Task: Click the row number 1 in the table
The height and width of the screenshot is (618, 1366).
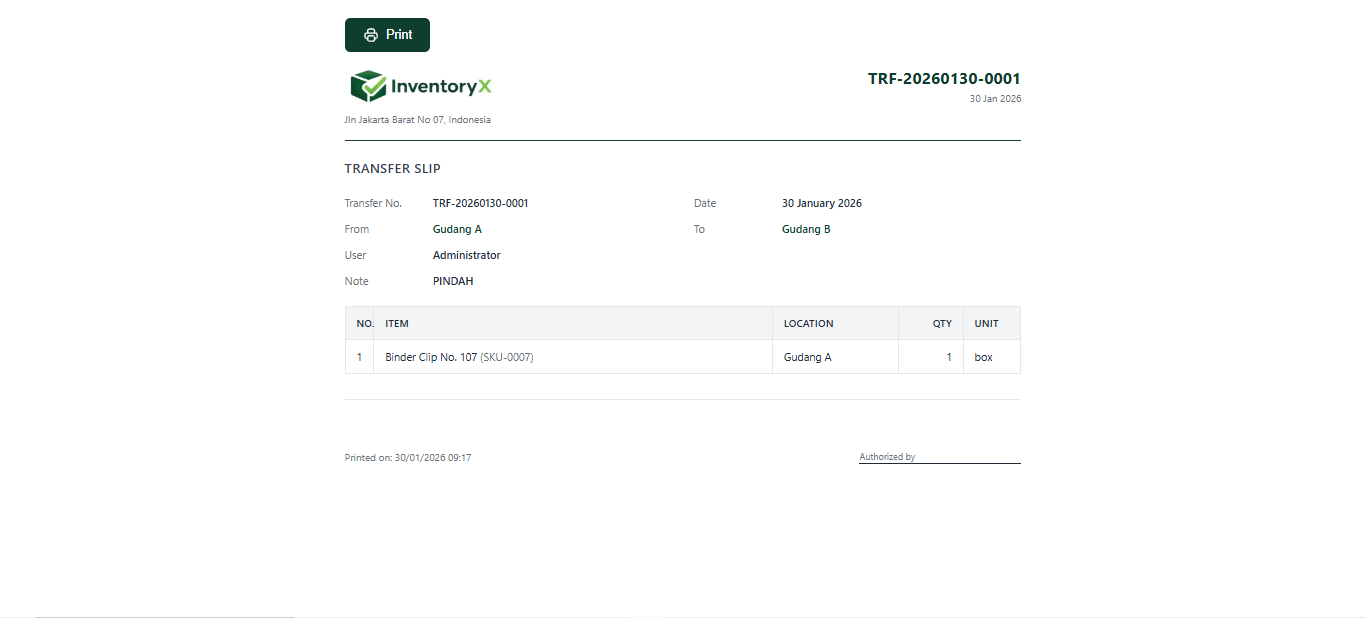Action: point(359,356)
